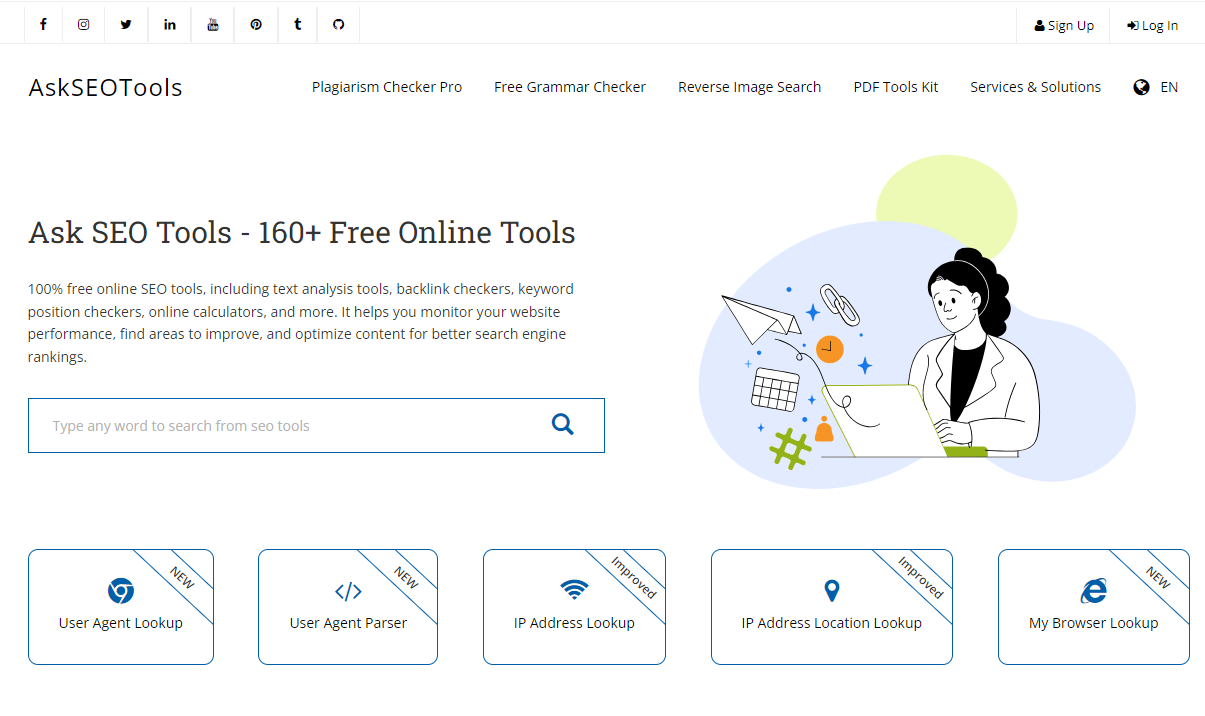Open the Pinterest social icon
Viewport: 1205px width, 716px height.
256,25
